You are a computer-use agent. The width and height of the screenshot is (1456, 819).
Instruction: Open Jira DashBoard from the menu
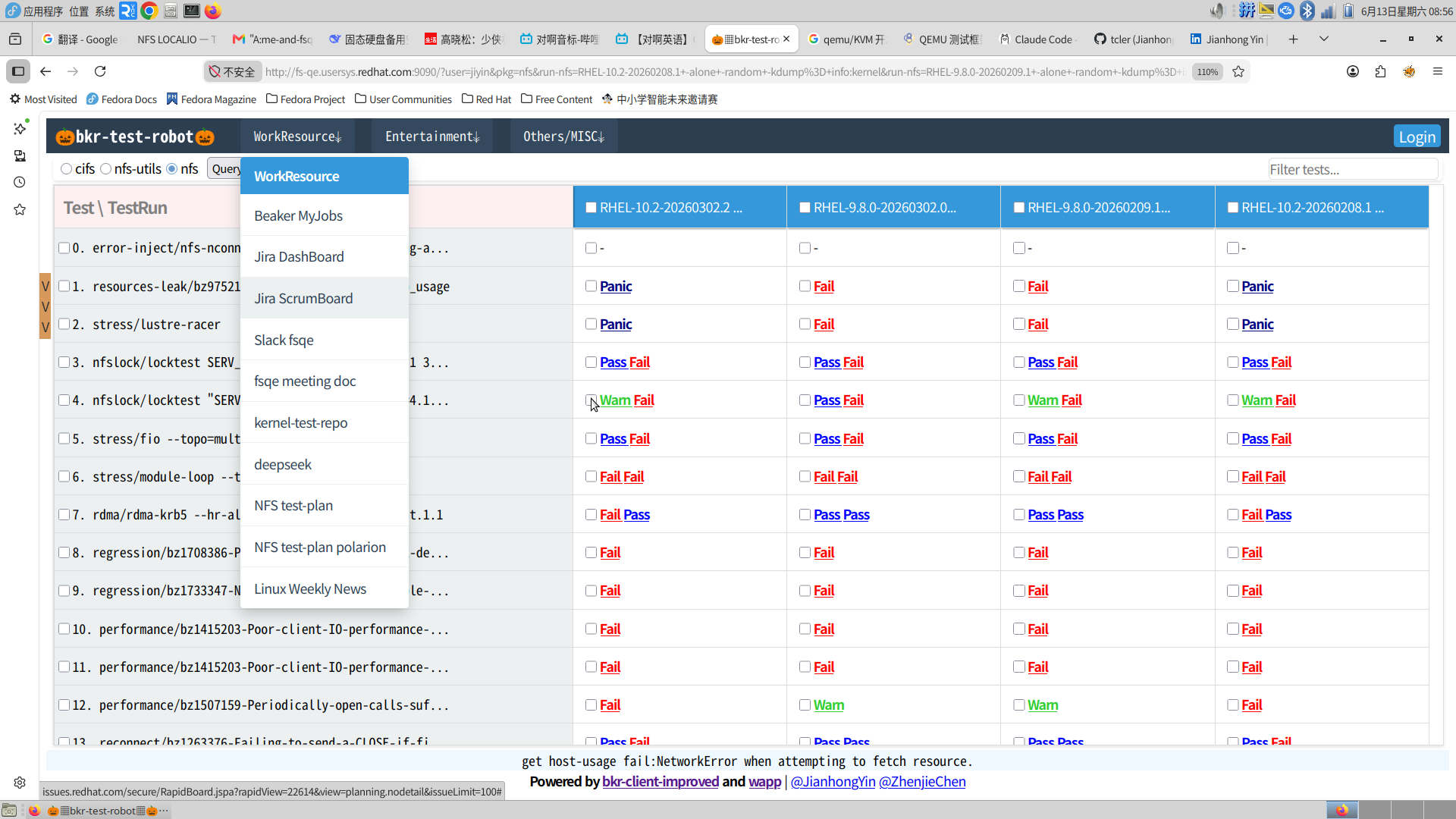[325, 256]
